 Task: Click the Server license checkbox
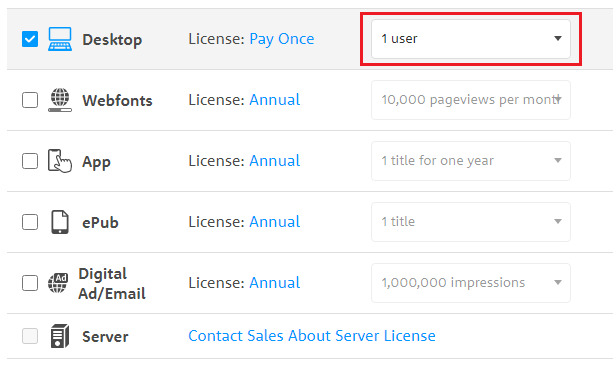coord(30,336)
